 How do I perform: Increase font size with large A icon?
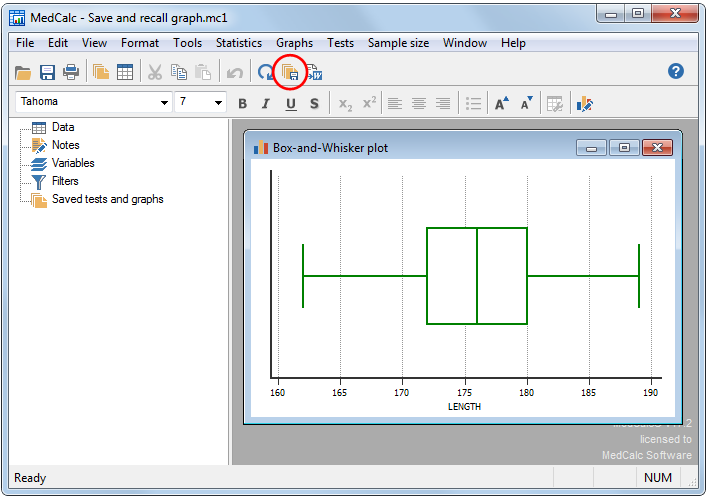(502, 103)
